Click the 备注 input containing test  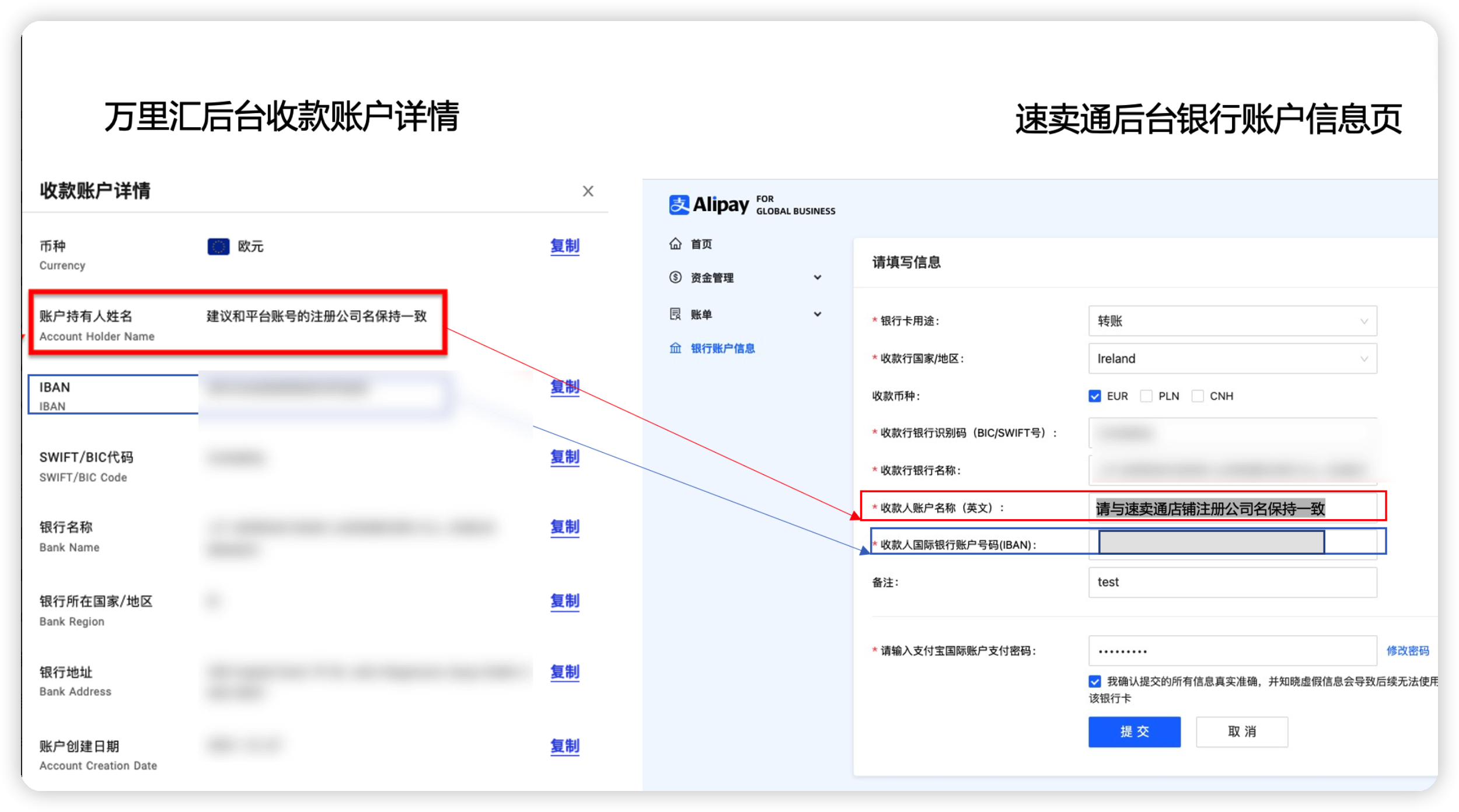click(1231, 582)
